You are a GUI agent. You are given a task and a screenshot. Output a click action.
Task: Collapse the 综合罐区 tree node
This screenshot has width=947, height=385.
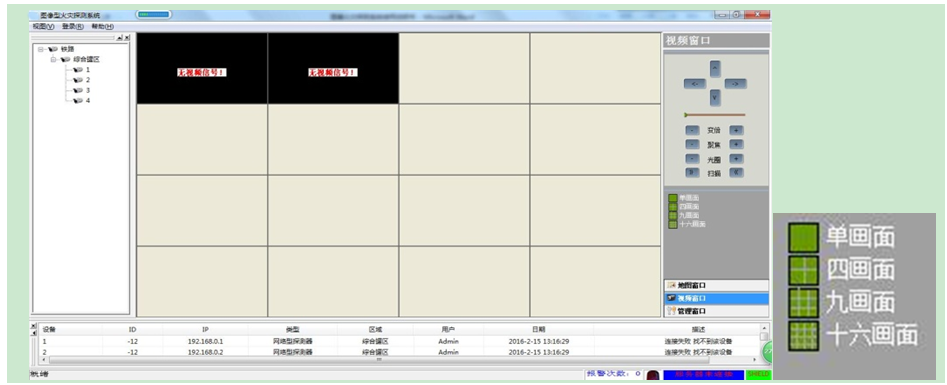(53, 59)
